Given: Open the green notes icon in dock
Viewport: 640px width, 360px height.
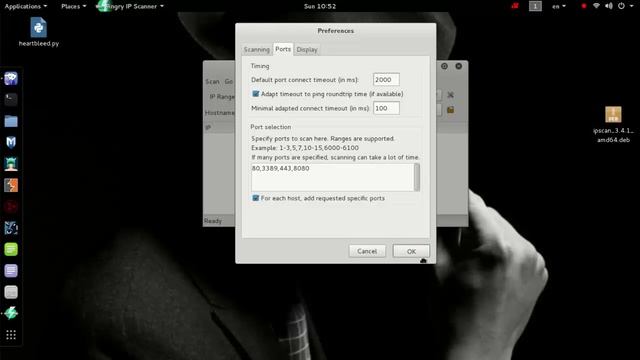Looking at the screenshot, I should click(x=11, y=249).
